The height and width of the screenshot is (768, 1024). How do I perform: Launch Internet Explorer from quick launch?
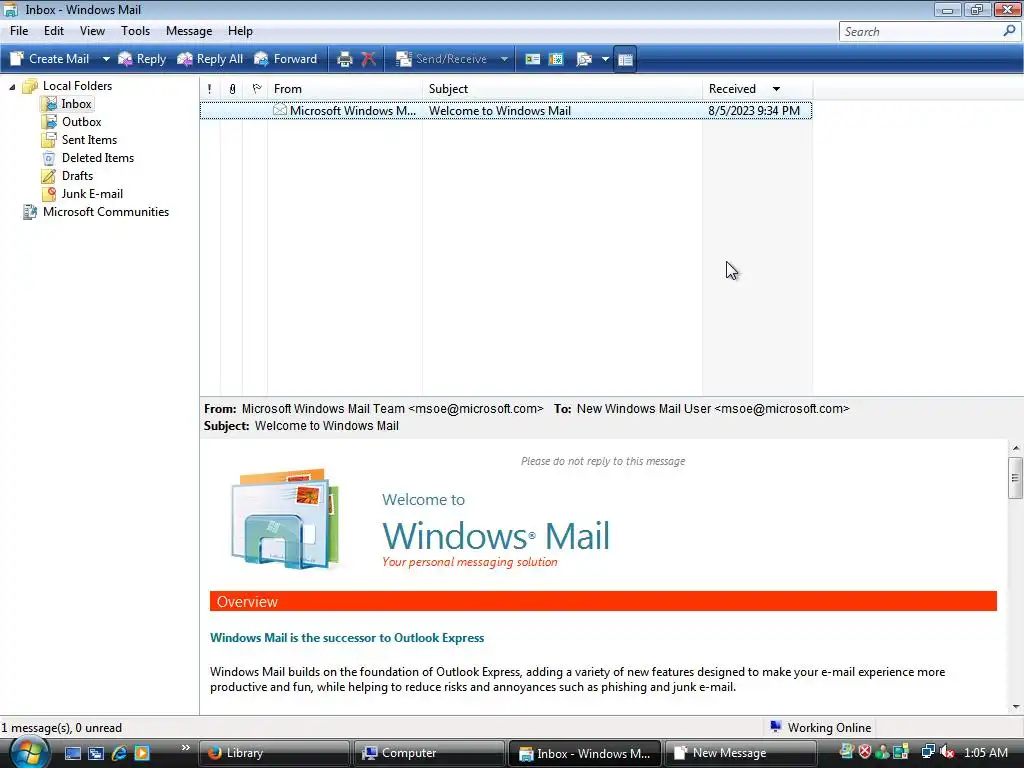pos(119,753)
